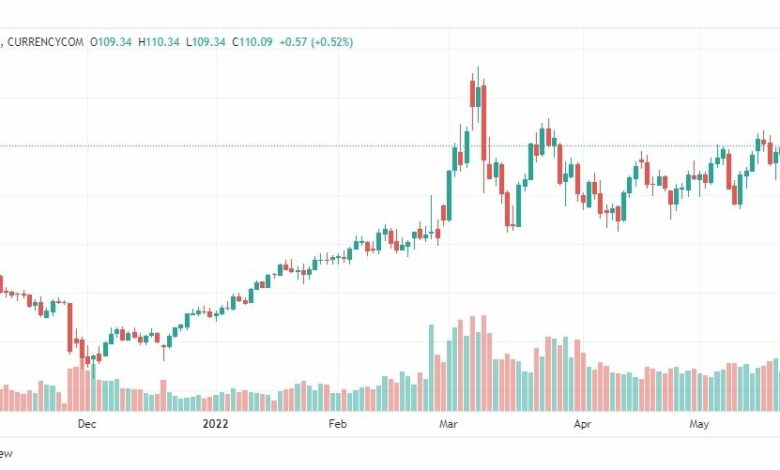Click the tallest red volume bar in March
Screen dimensions: 780x470
tap(484, 363)
